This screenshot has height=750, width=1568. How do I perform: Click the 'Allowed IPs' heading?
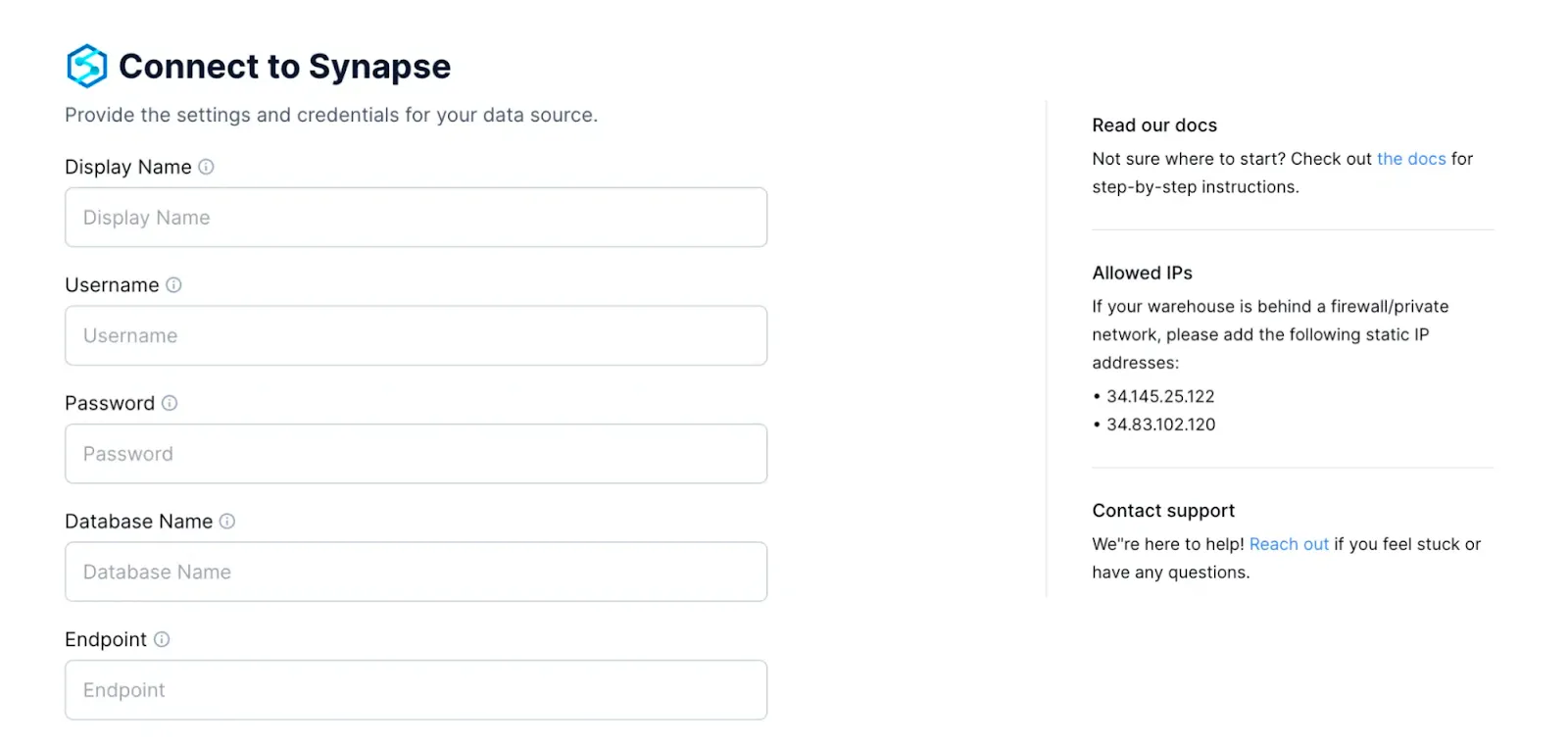tap(1143, 274)
